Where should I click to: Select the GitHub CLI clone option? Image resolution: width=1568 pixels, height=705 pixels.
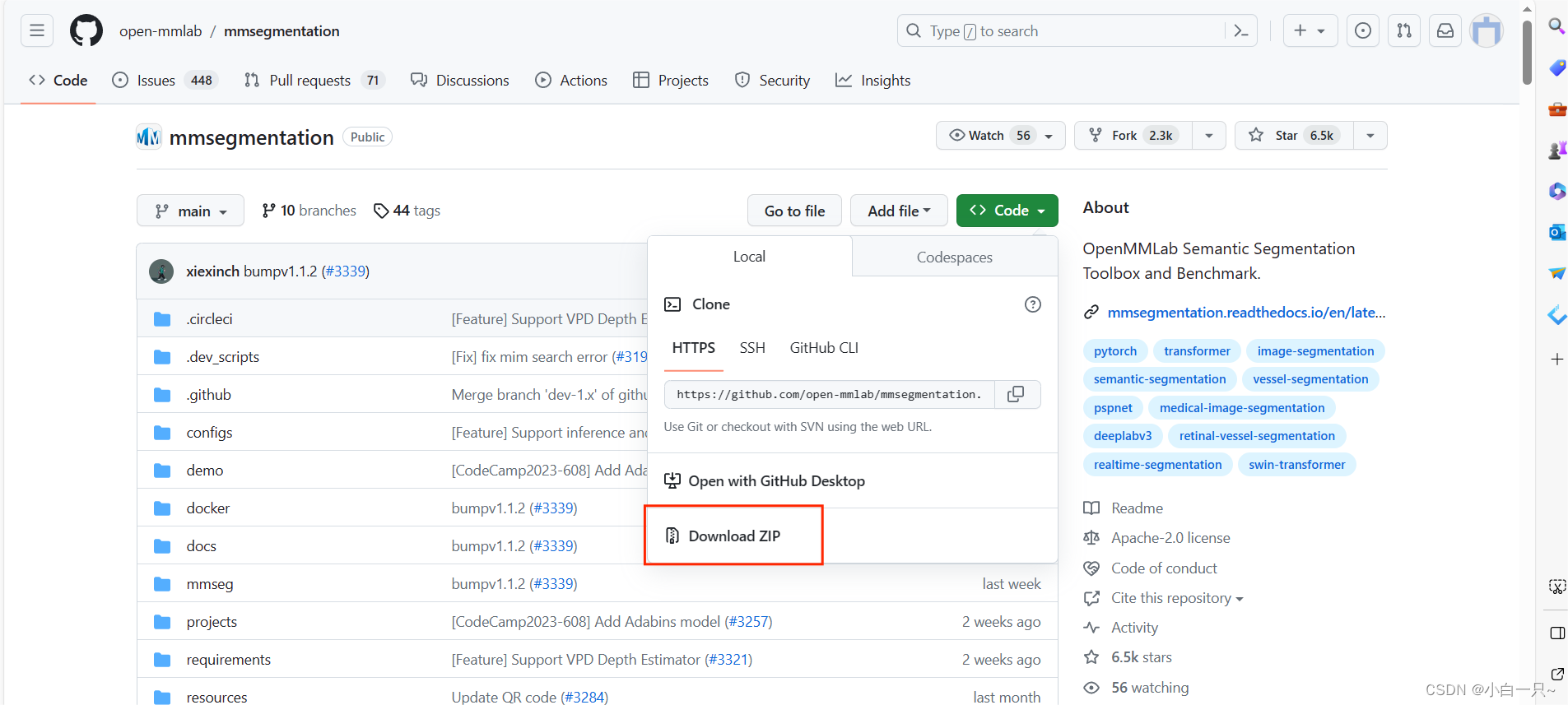[824, 348]
